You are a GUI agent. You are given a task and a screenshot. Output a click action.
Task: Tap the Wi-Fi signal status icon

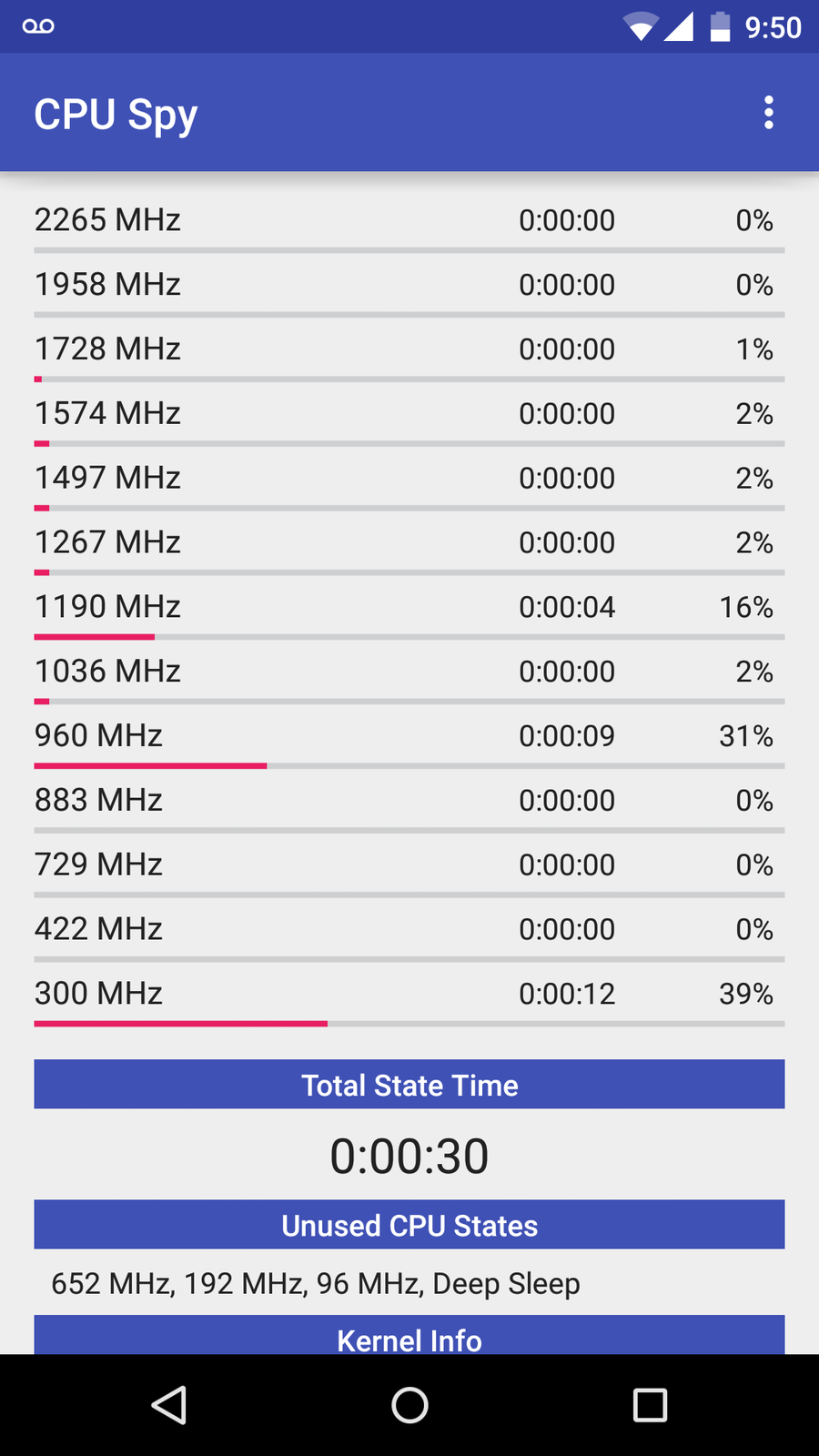[x=641, y=26]
